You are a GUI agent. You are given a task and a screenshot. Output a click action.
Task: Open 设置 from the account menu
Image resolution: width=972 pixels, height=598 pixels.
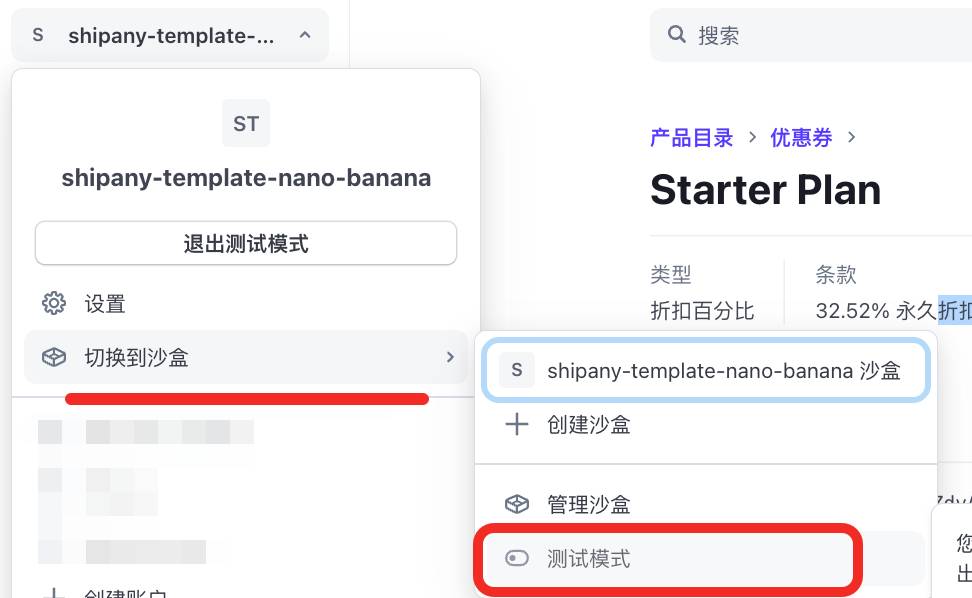pyautogui.click(x=105, y=304)
